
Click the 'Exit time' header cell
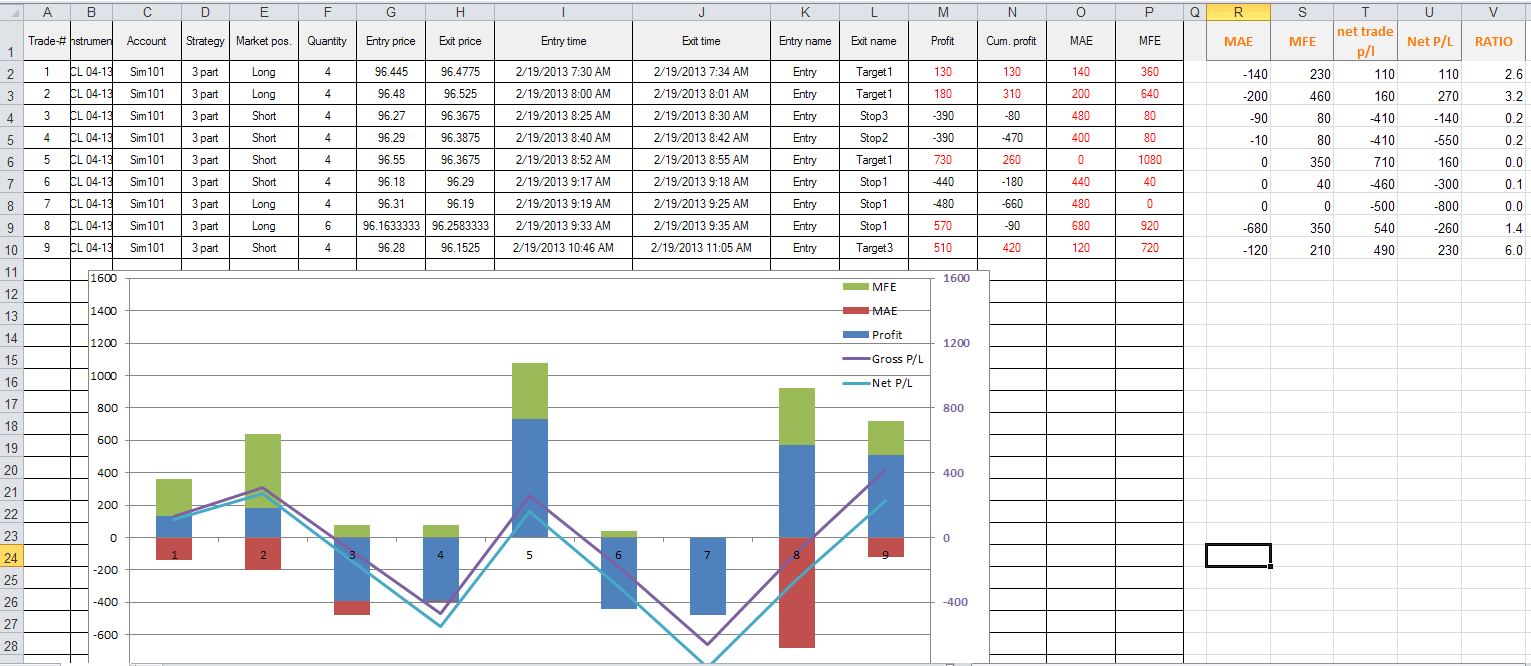[701, 42]
